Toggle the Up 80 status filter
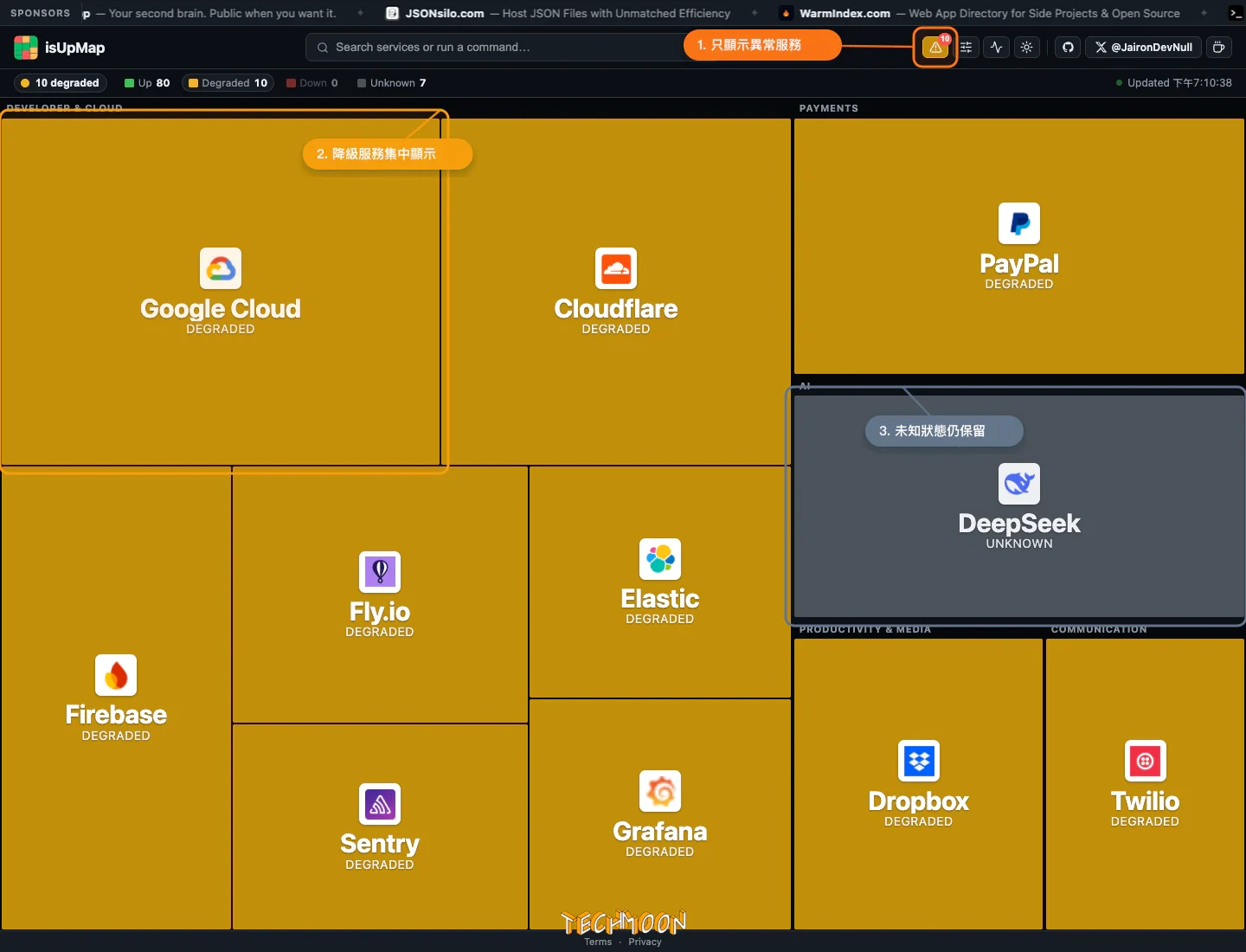 point(147,83)
